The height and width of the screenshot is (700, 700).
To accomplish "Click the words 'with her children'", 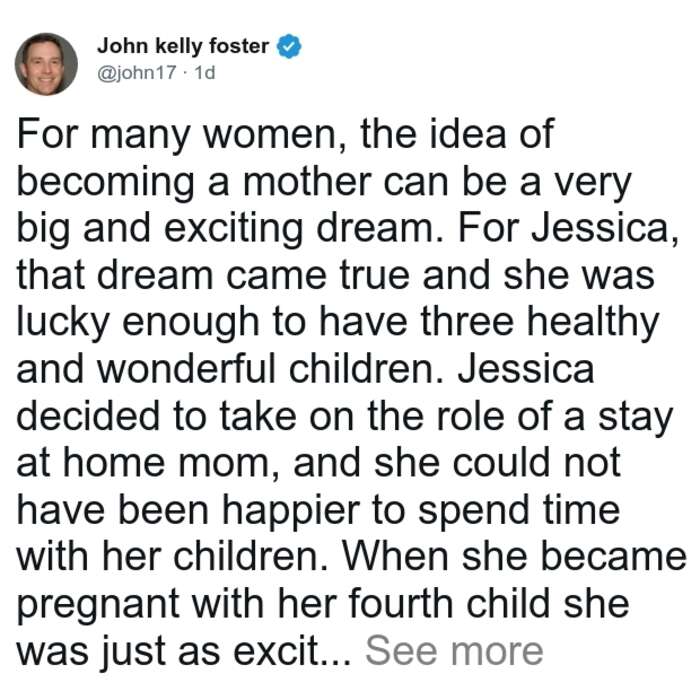I will pos(172,557).
